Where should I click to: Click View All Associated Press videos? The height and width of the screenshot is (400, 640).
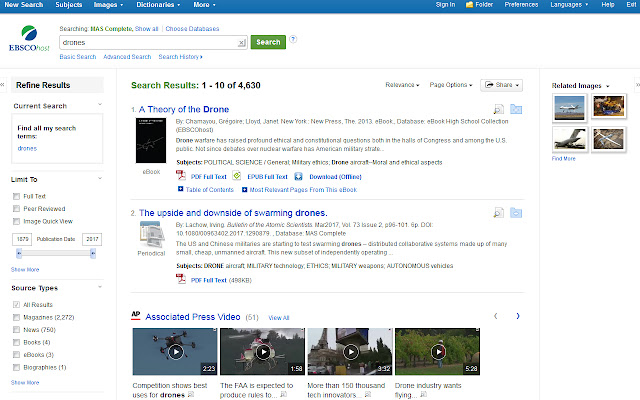(x=279, y=318)
